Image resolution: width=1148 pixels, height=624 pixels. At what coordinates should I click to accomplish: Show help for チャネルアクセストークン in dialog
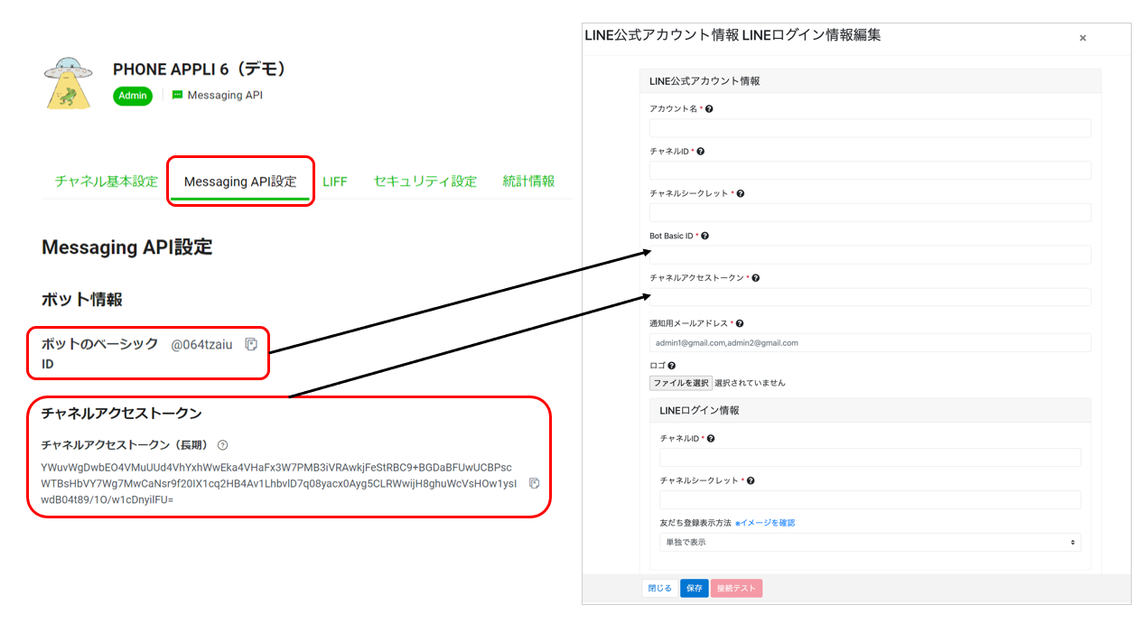(756, 278)
